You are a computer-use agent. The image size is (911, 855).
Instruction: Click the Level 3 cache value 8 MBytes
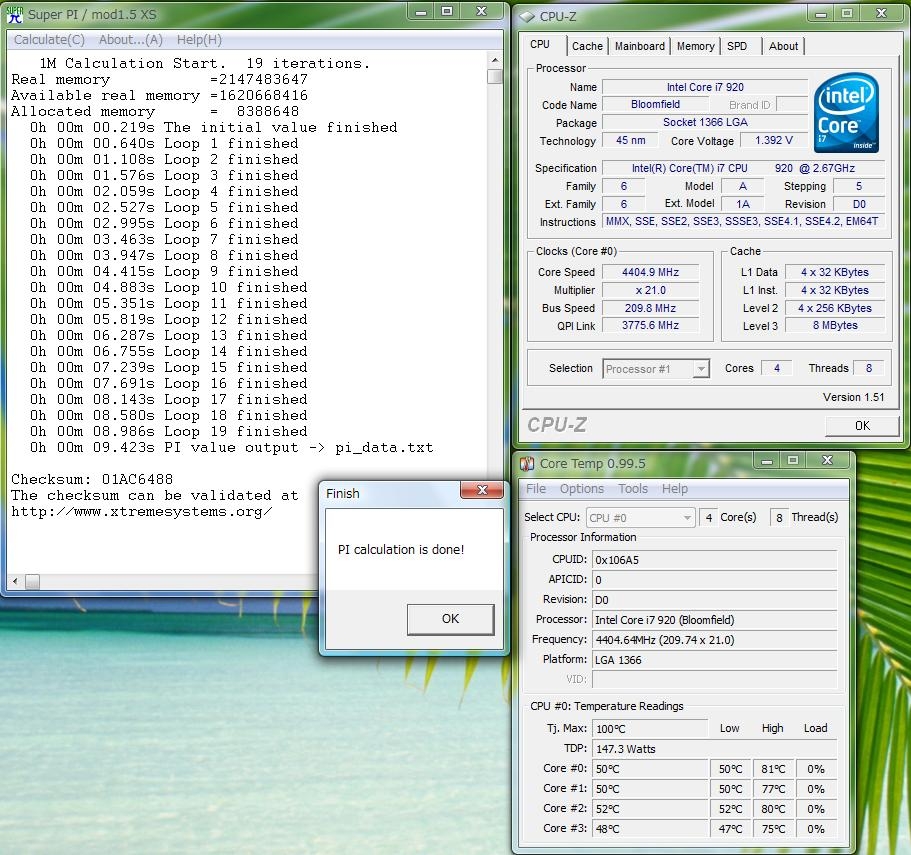pyautogui.click(x=835, y=326)
